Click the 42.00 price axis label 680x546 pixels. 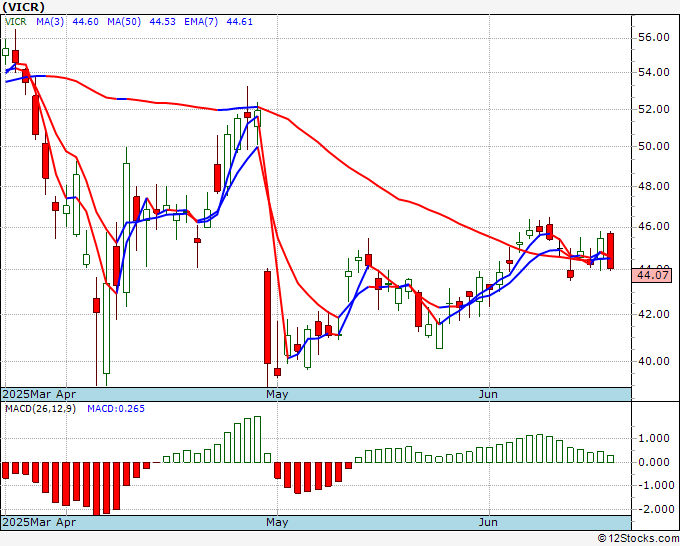click(x=654, y=314)
